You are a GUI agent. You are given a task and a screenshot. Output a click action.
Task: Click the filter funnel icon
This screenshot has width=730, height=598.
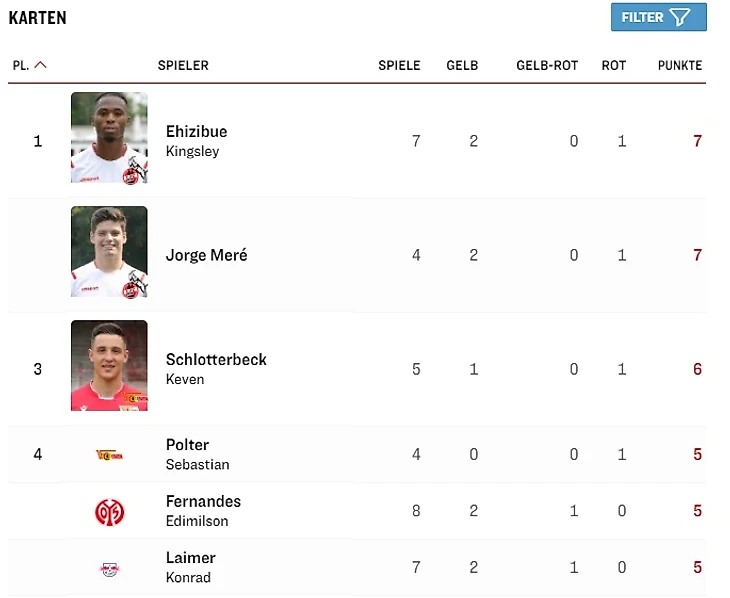[680, 17]
